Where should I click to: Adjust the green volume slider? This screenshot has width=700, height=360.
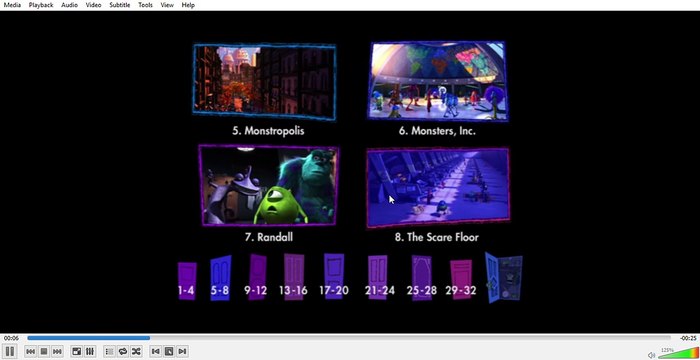tap(678, 352)
